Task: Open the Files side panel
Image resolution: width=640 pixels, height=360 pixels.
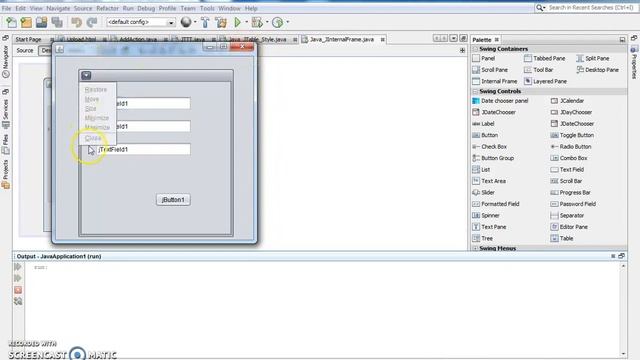Action: click(x=6, y=144)
